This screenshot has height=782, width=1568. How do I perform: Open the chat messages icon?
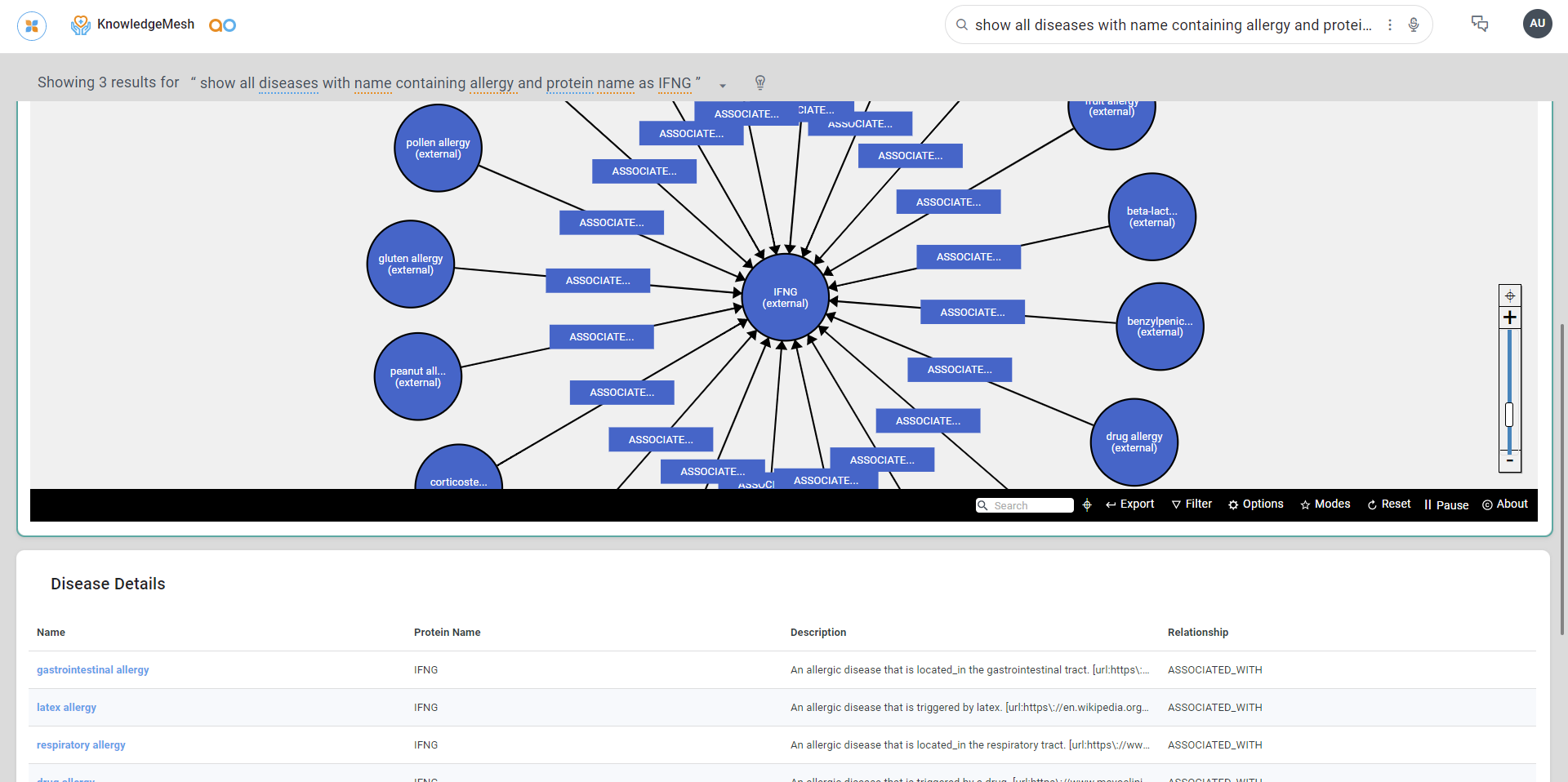[x=1480, y=24]
